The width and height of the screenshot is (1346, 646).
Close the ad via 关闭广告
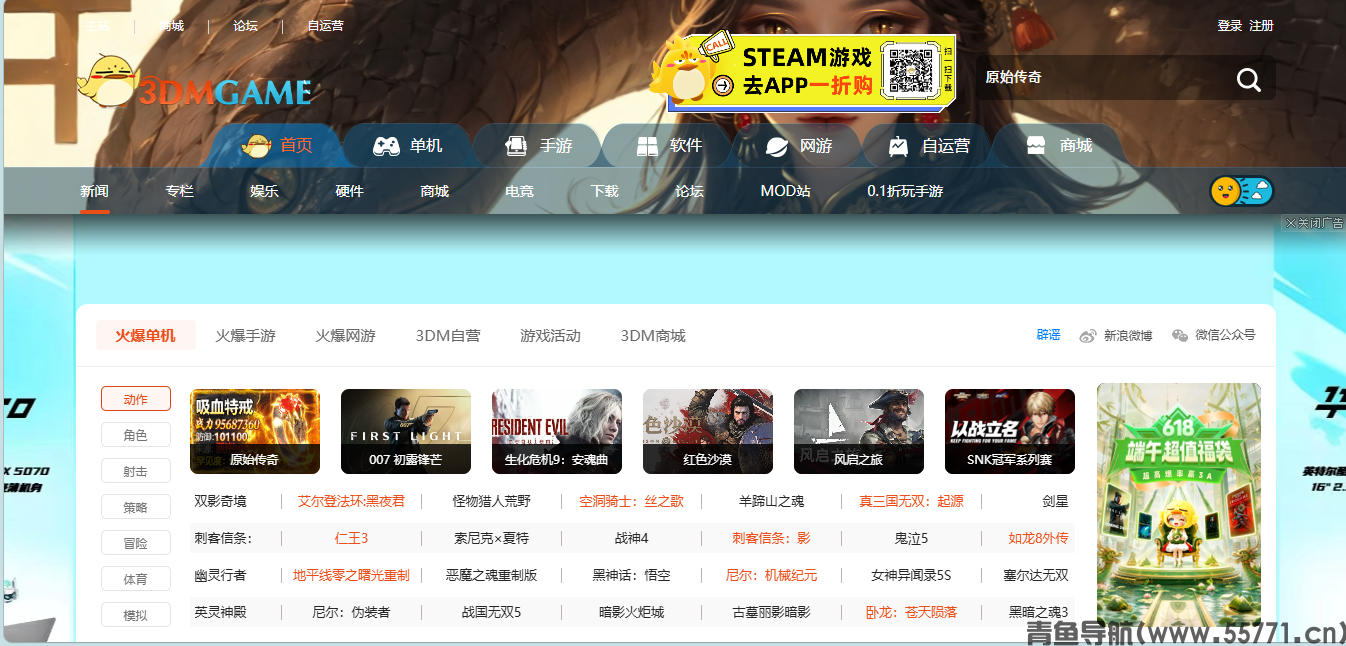tap(1314, 223)
